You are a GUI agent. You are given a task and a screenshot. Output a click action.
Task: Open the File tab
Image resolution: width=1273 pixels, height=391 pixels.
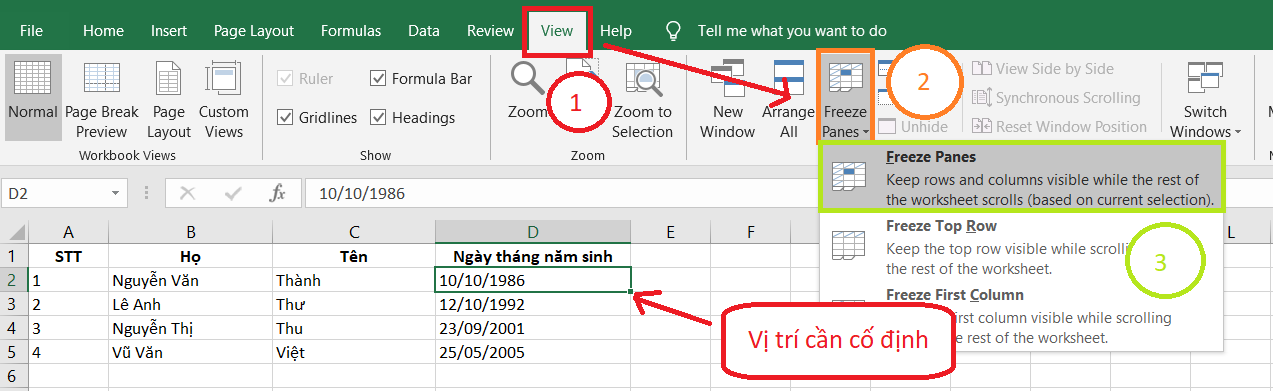coord(31,31)
